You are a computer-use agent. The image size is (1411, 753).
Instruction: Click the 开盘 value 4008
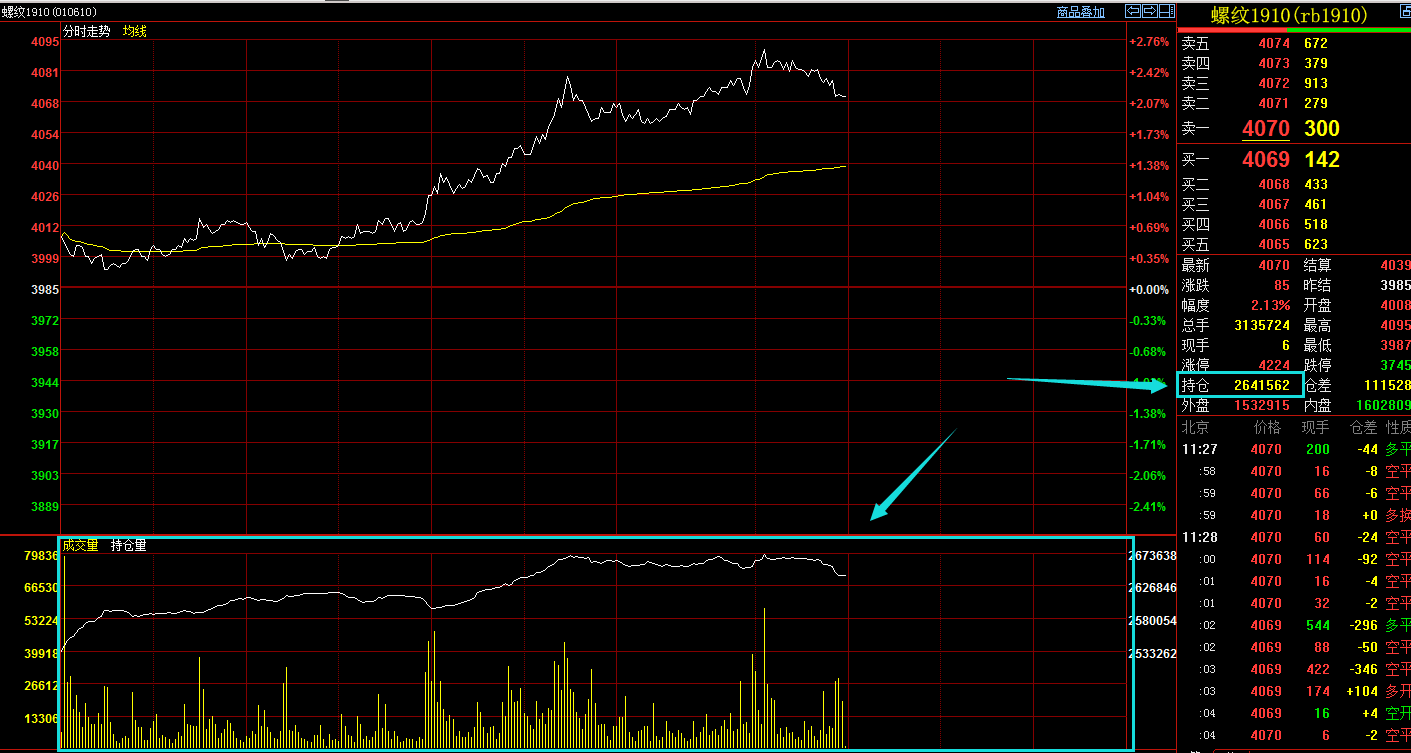click(x=1395, y=305)
